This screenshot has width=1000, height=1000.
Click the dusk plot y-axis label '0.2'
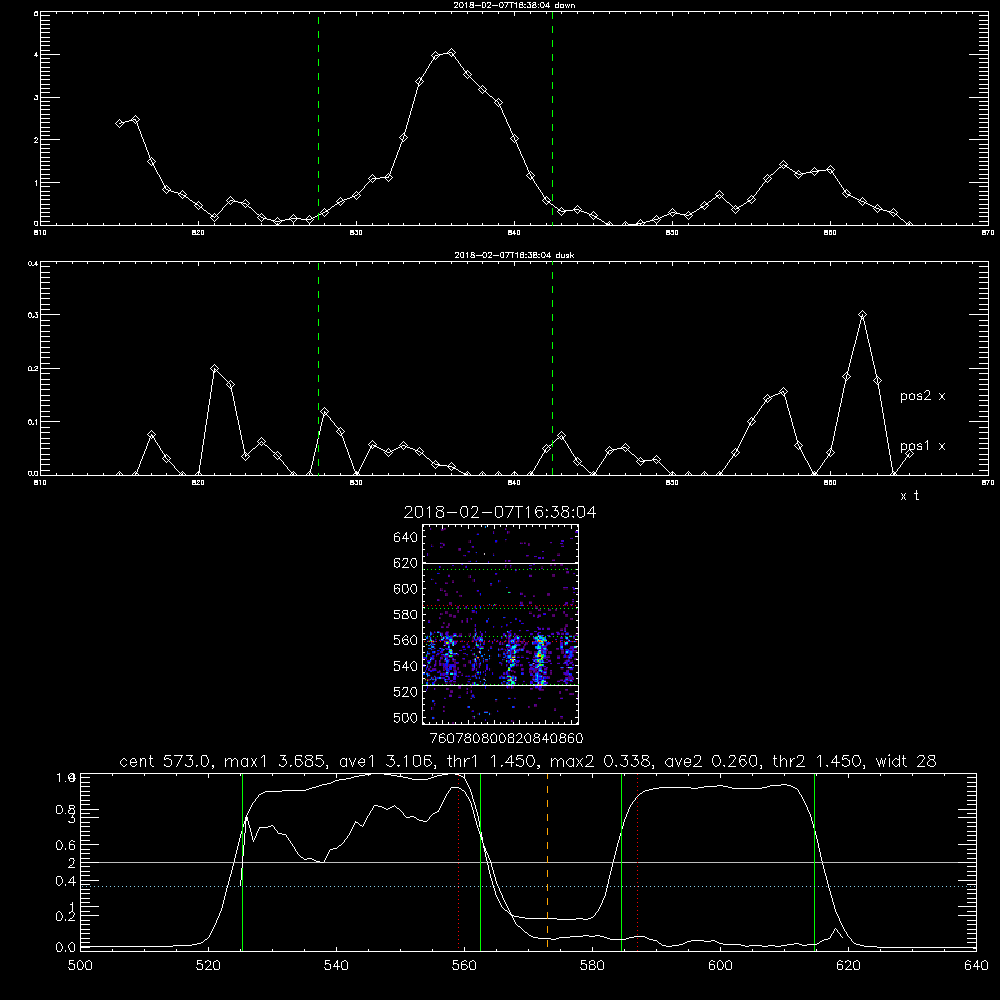coord(33,369)
